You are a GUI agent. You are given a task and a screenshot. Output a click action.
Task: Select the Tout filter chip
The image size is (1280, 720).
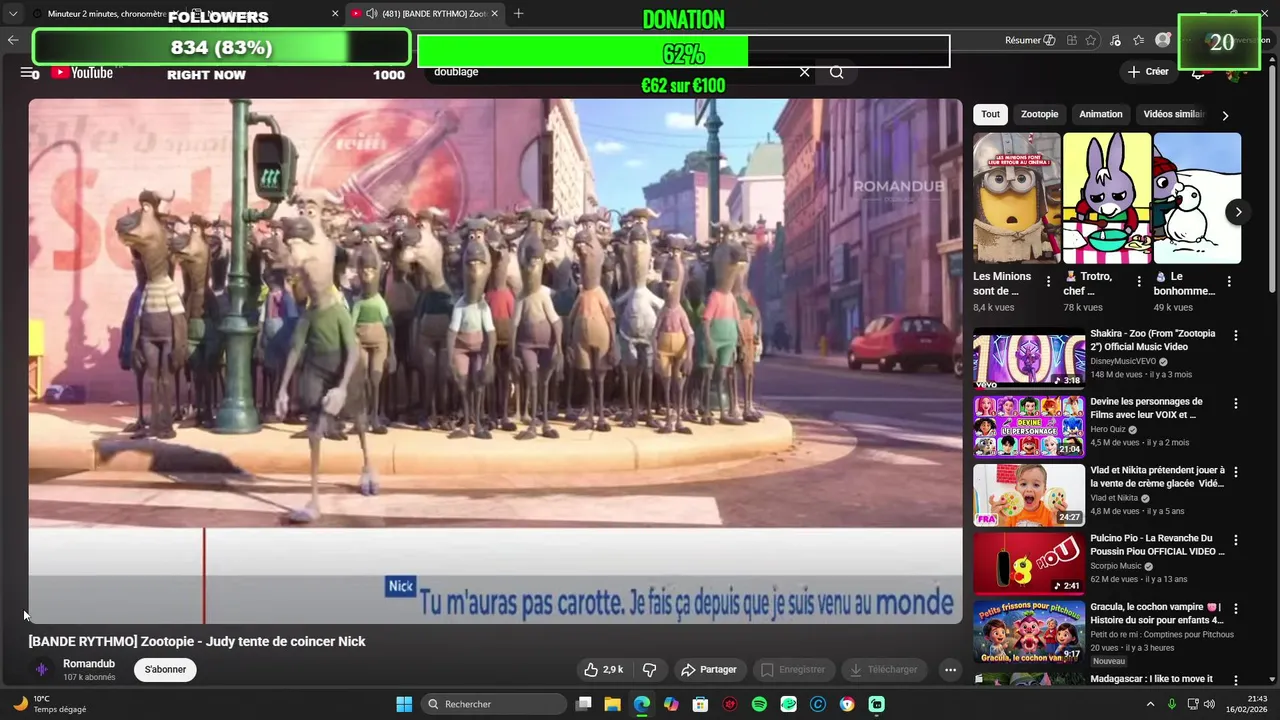point(990,114)
